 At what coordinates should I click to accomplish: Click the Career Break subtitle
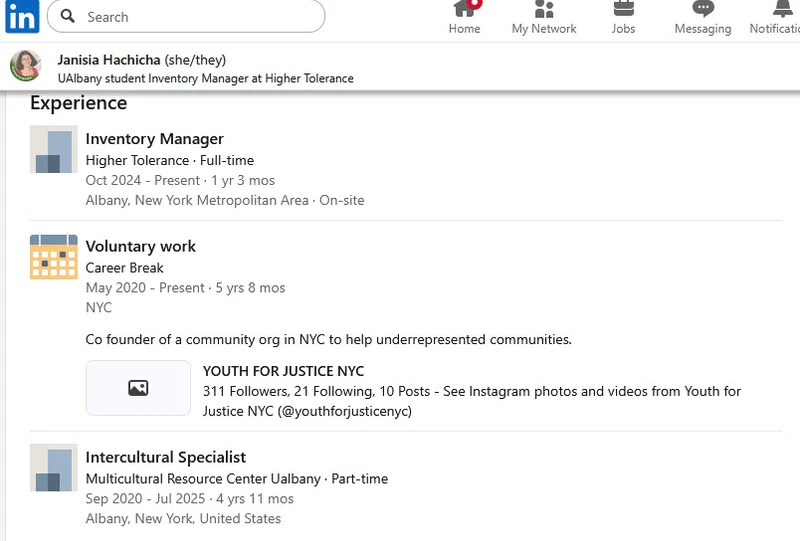[124, 267]
